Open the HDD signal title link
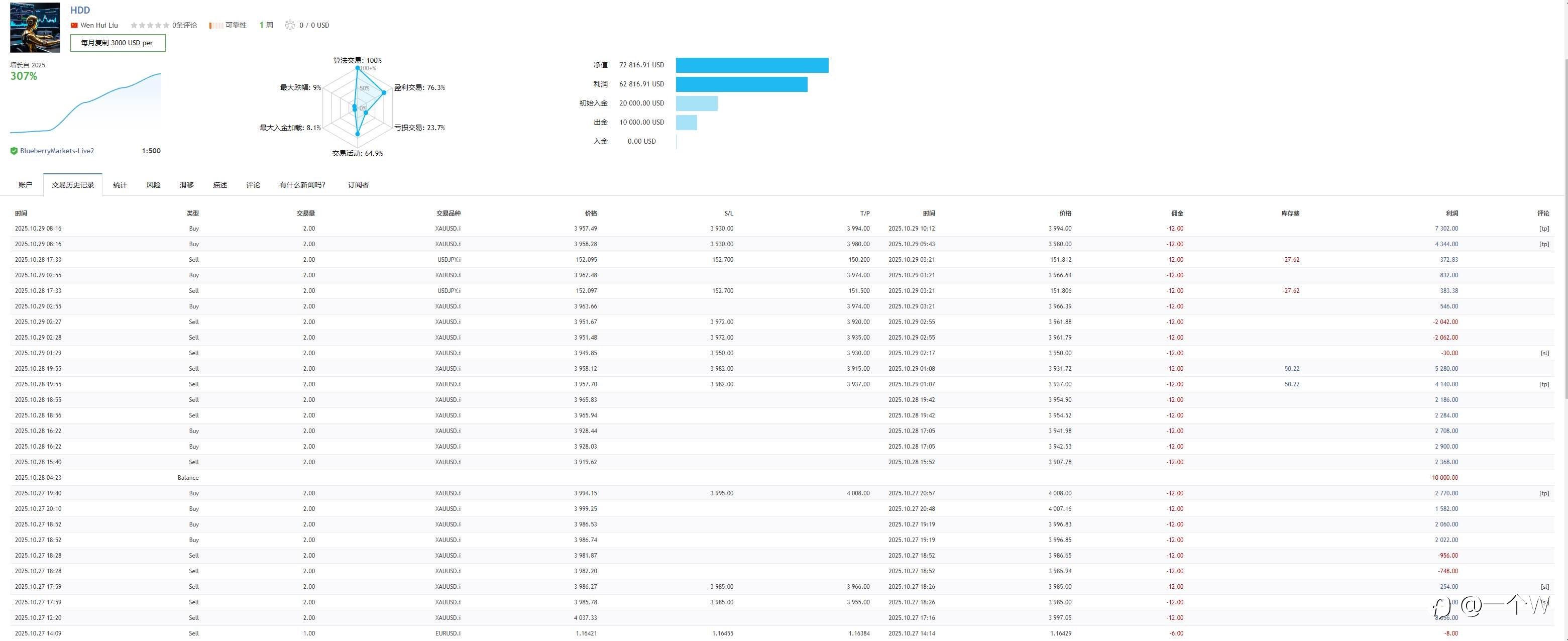Image resolution: width=1568 pixels, height=641 pixels. [80, 10]
